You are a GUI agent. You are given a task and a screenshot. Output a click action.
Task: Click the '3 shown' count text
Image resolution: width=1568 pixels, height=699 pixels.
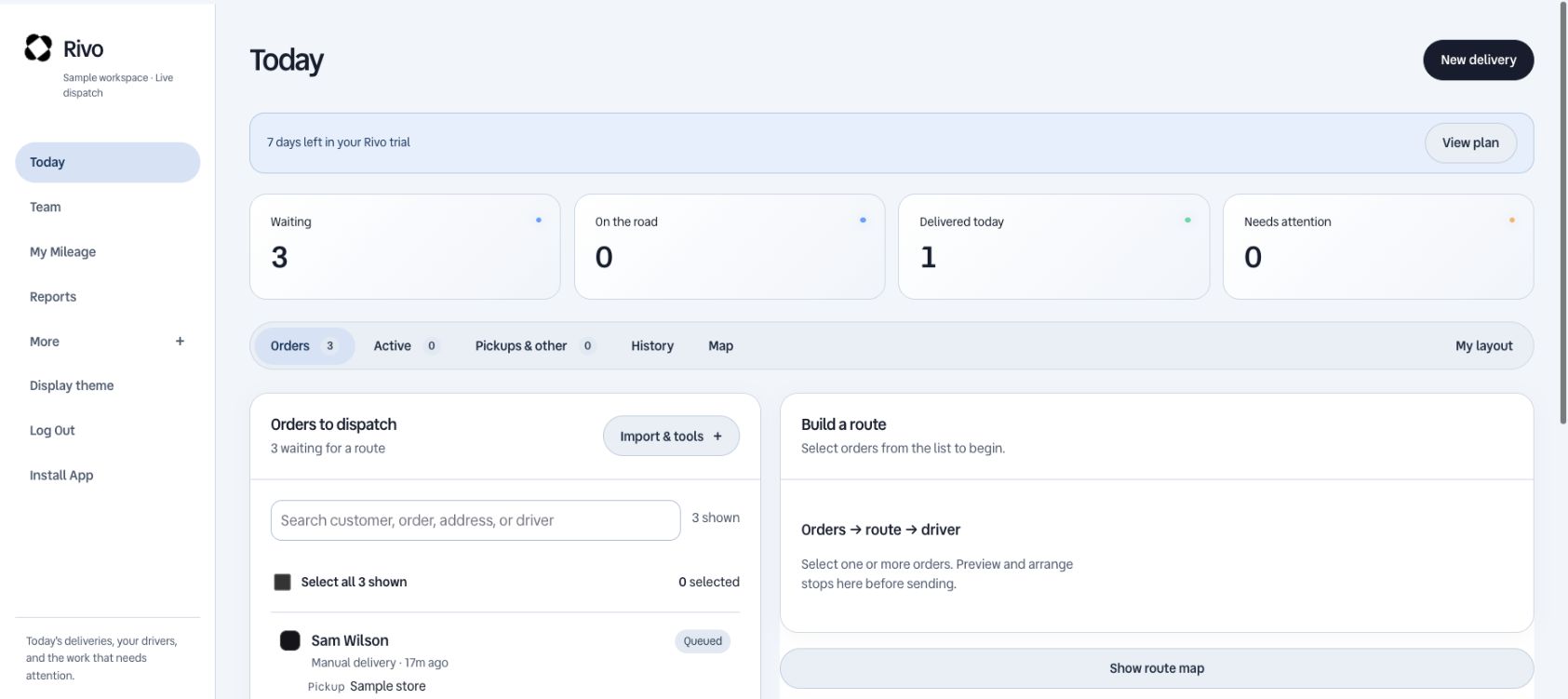(x=716, y=518)
